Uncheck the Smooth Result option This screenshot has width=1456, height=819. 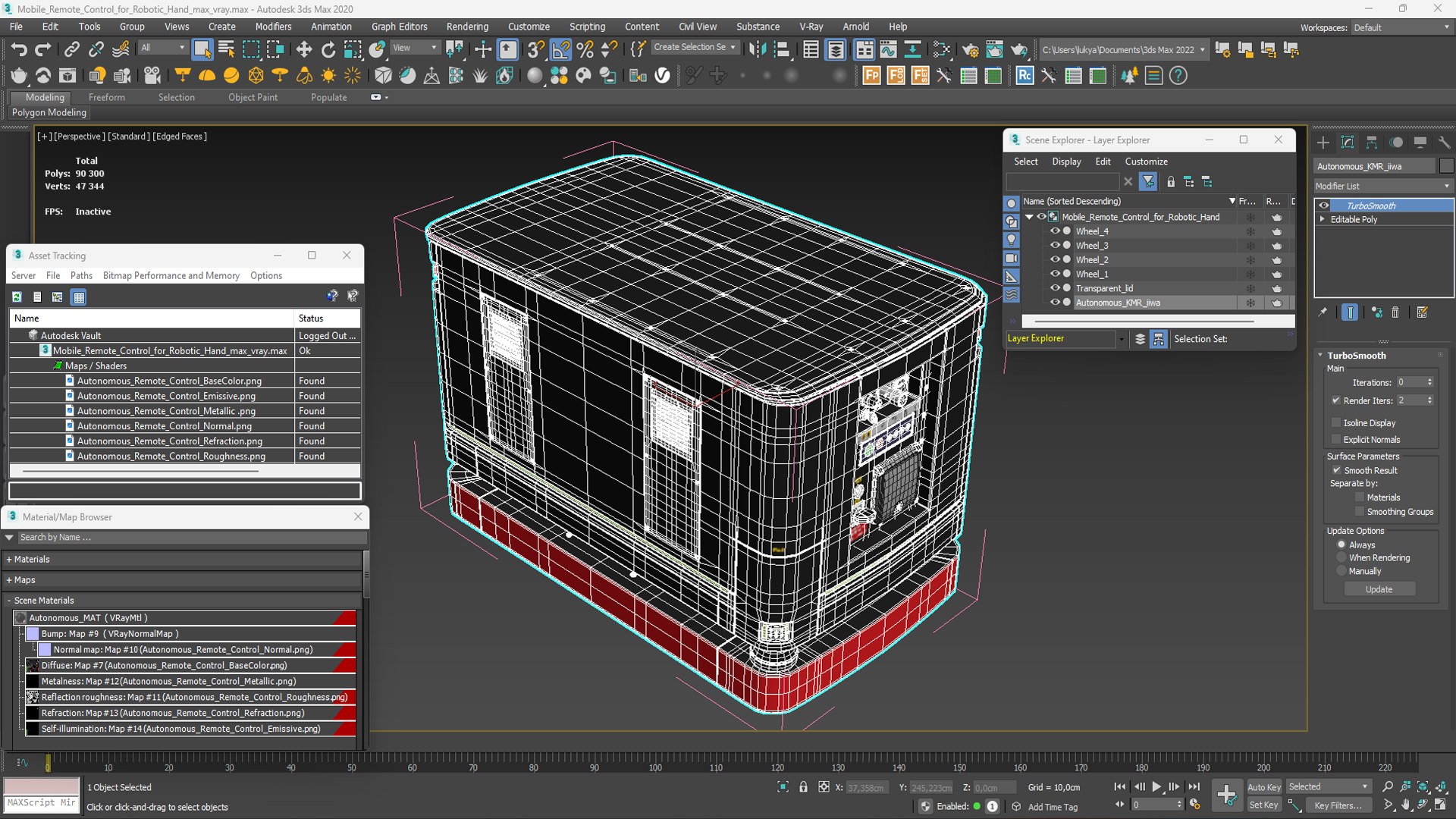click(x=1337, y=470)
